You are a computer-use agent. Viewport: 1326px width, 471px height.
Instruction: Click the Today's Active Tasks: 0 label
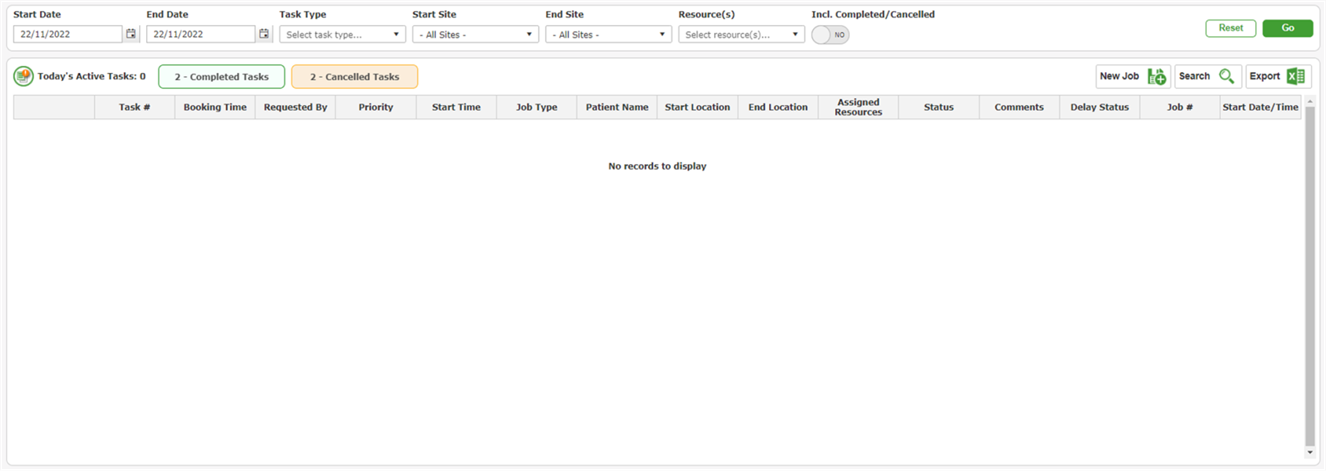click(x=91, y=76)
